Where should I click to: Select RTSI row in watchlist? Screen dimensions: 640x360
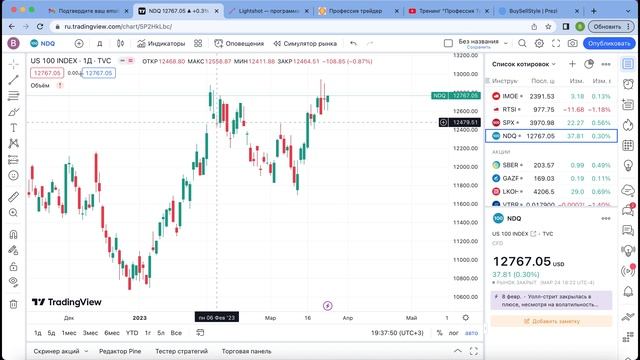[x=551, y=109]
